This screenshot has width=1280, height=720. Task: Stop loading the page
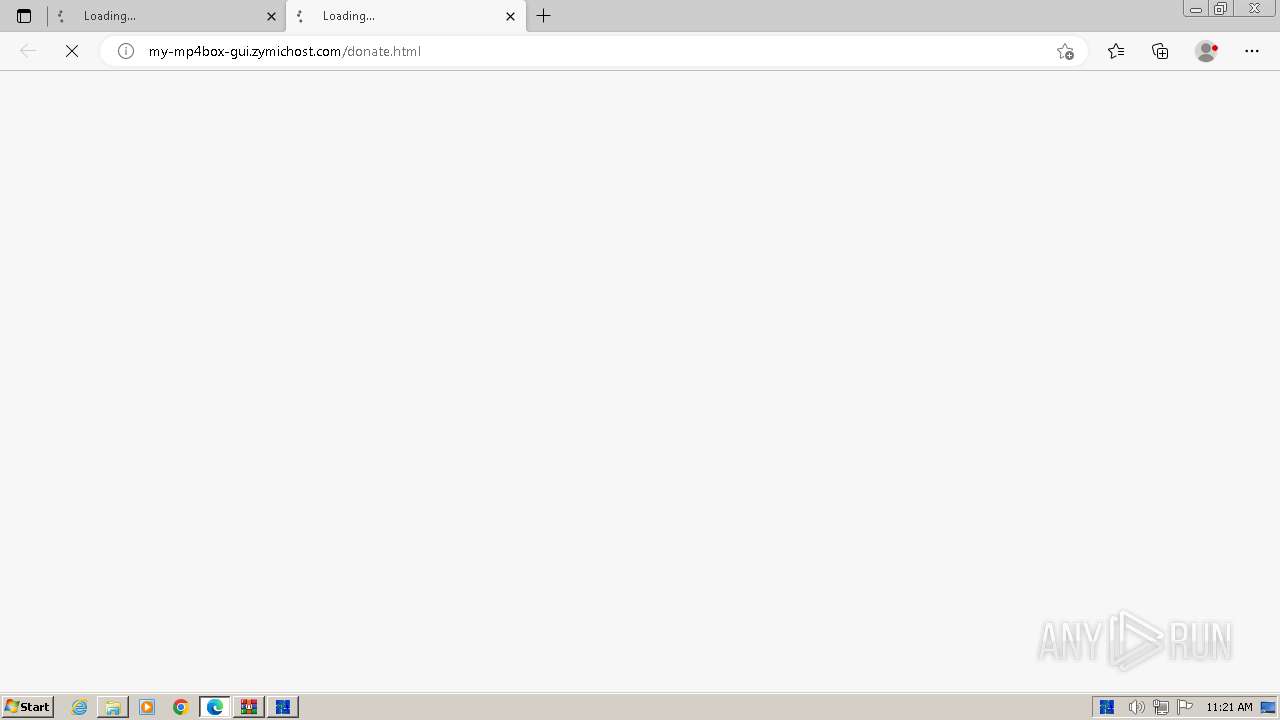pos(72,51)
